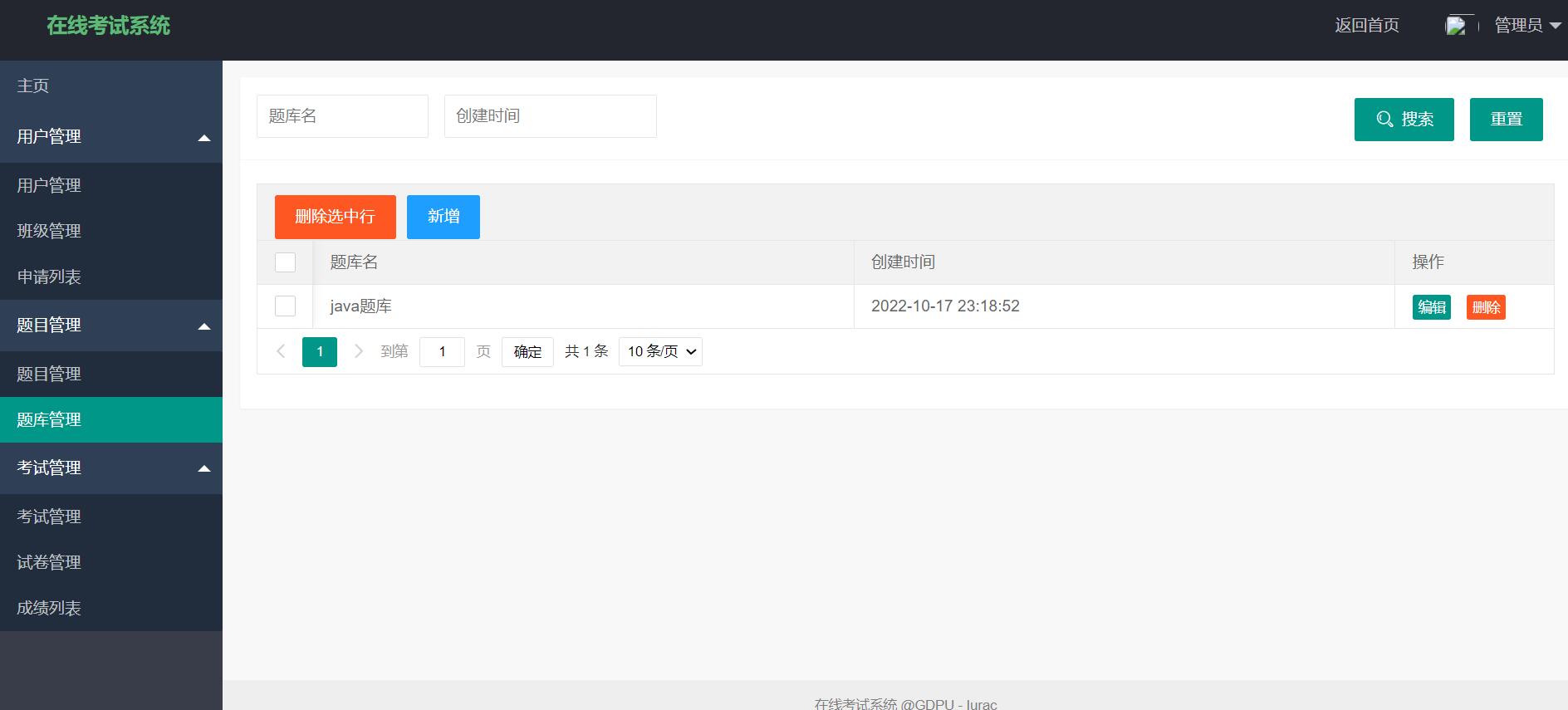Click the 共 1 条 total count text
The height and width of the screenshot is (710, 1568).
[x=586, y=351]
